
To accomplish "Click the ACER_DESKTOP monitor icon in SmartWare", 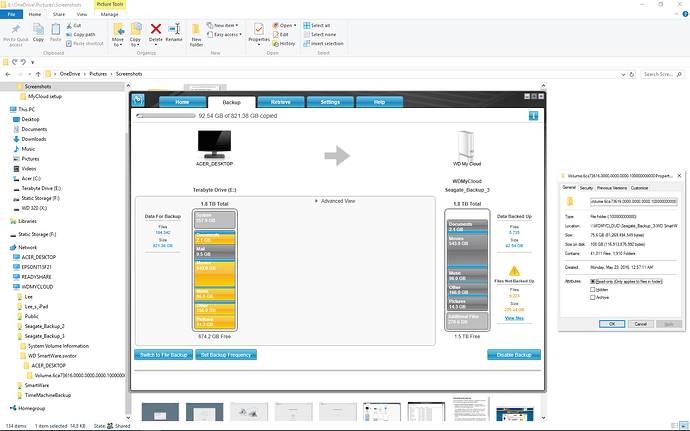I will click(x=214, y=144).
